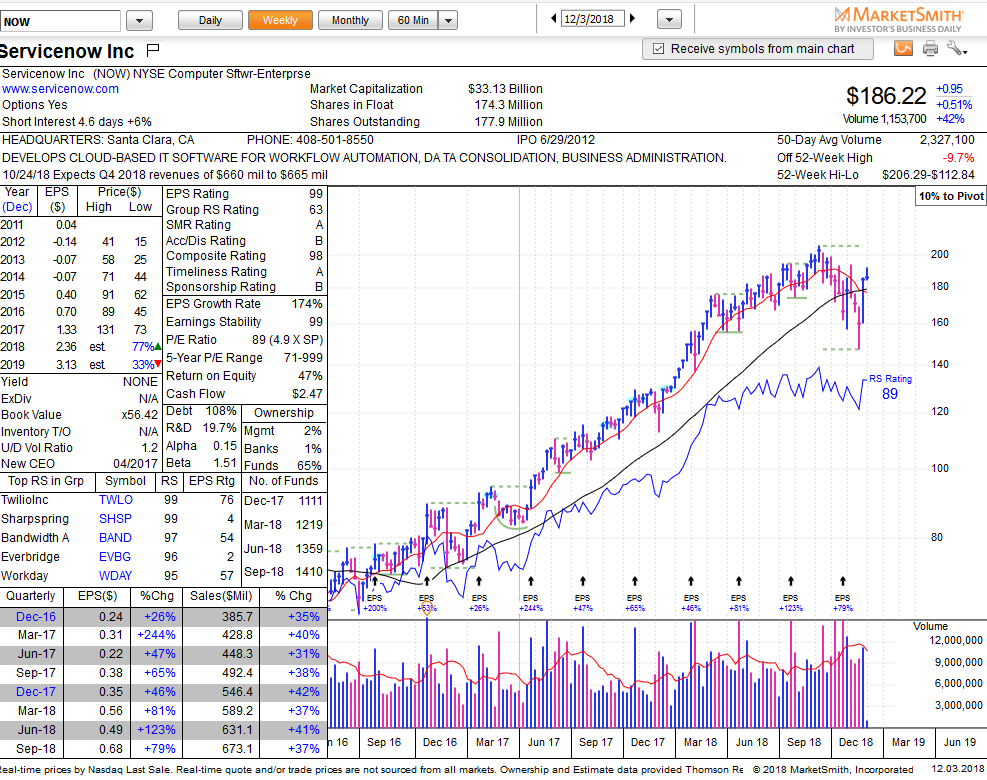The image size is (987, 780).
Task: Open the symbol history dropdown
Action: coord(139,21)
